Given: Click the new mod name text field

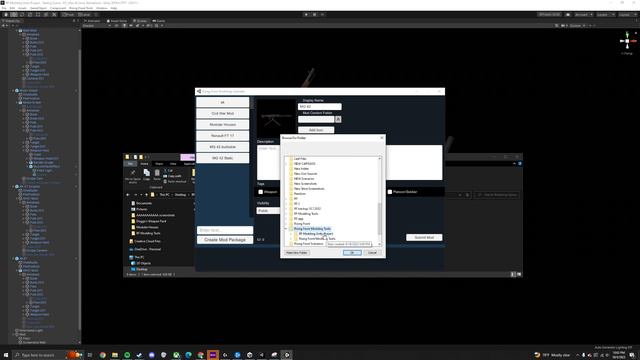Looking at the screenshot, I should [225, 230].
